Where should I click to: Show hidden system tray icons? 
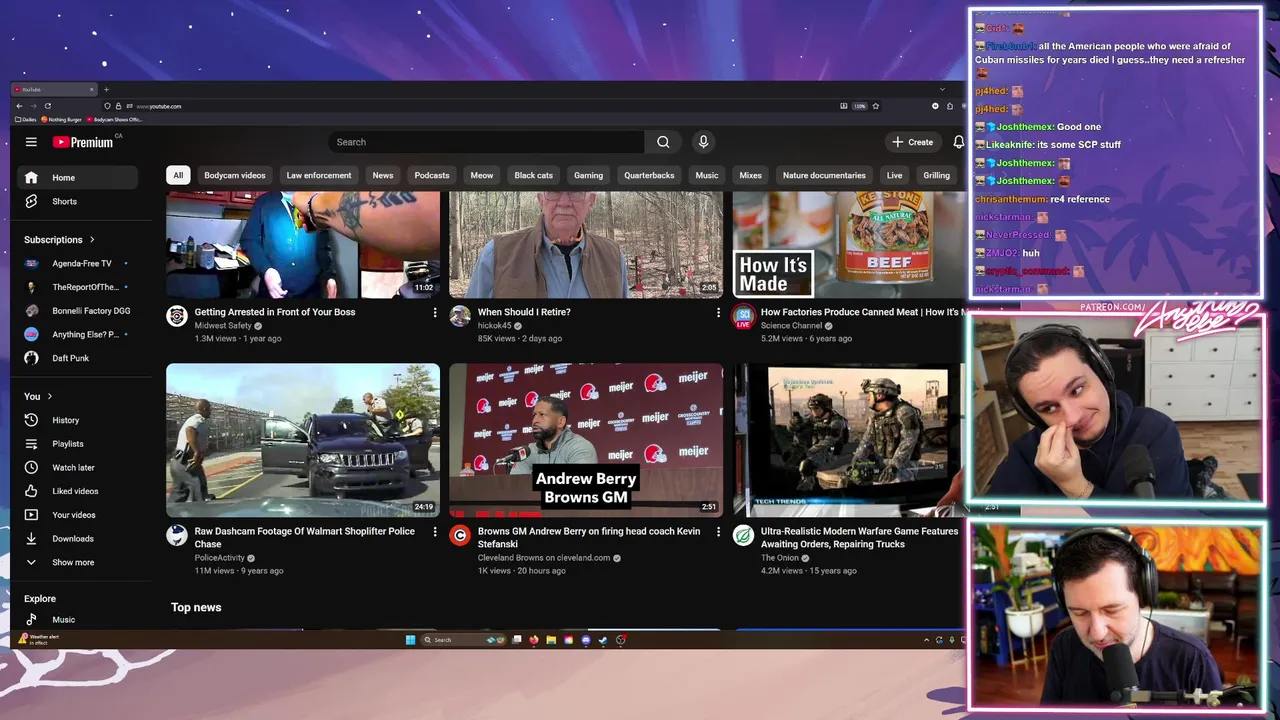click(926, 640)
